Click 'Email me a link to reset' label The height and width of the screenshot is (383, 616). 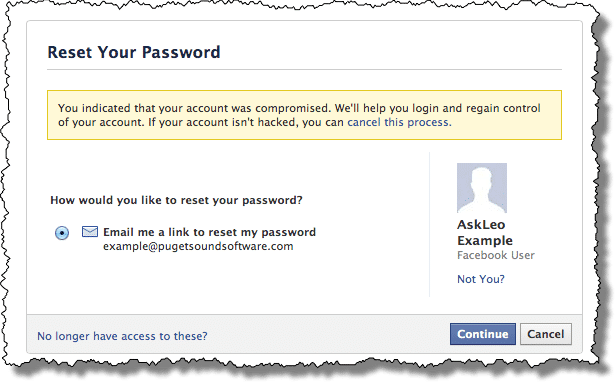(209, 232)
